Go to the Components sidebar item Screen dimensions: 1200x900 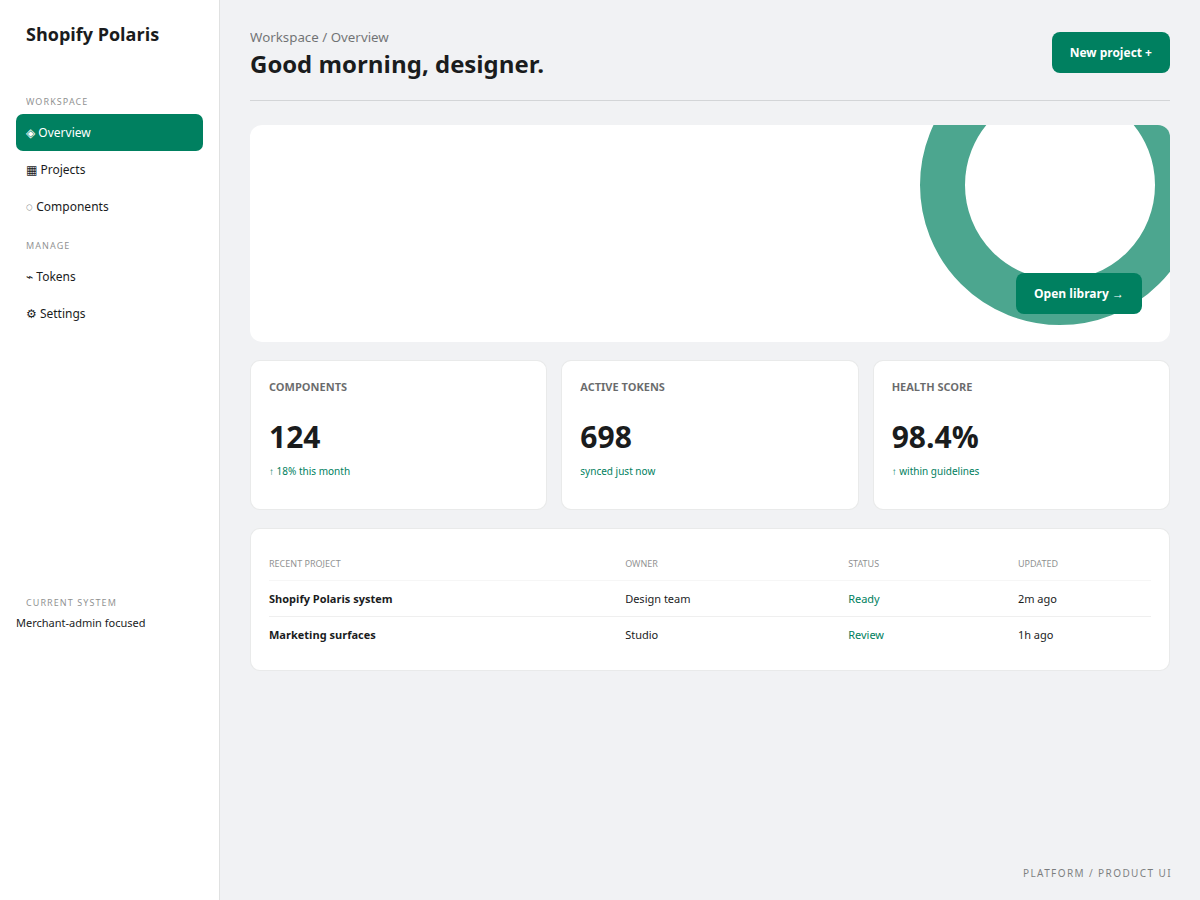(109, 207)
